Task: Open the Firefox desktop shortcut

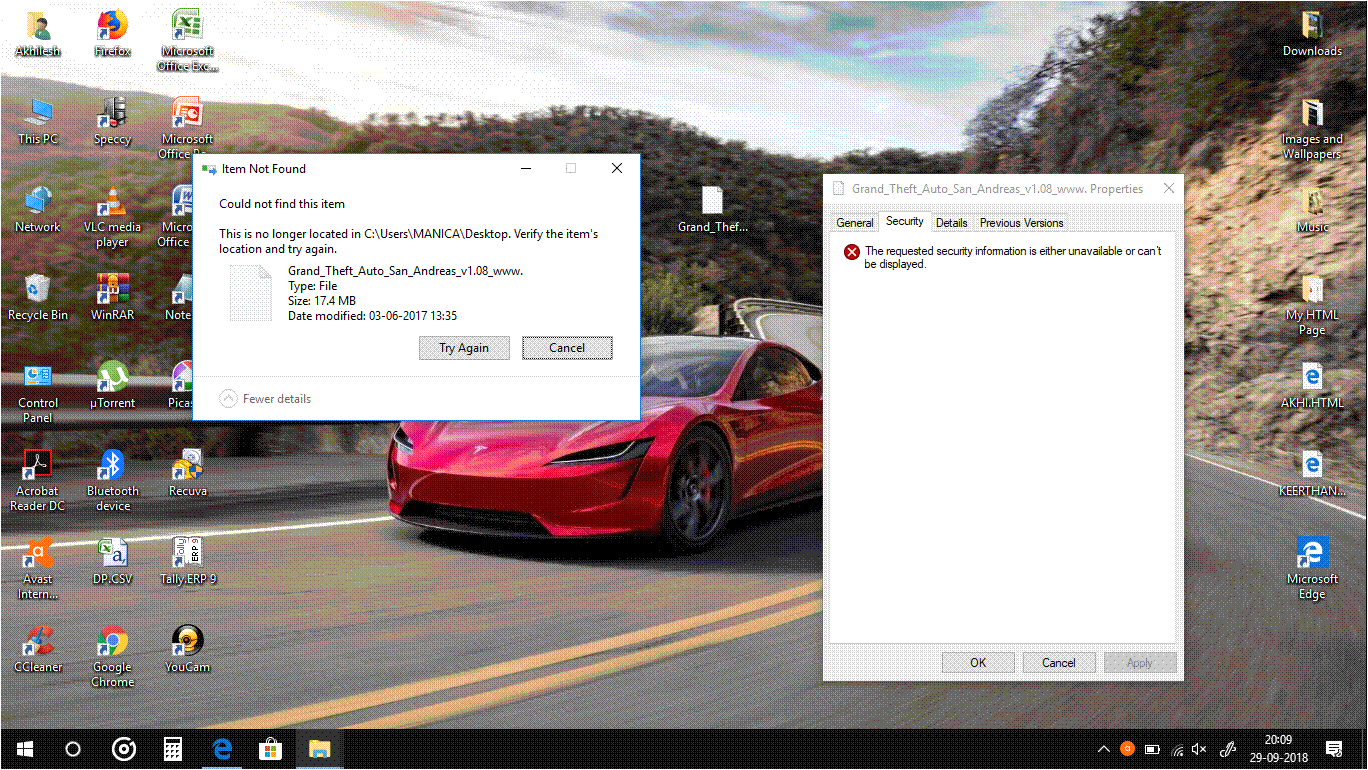Action: (x=113, y=33)
